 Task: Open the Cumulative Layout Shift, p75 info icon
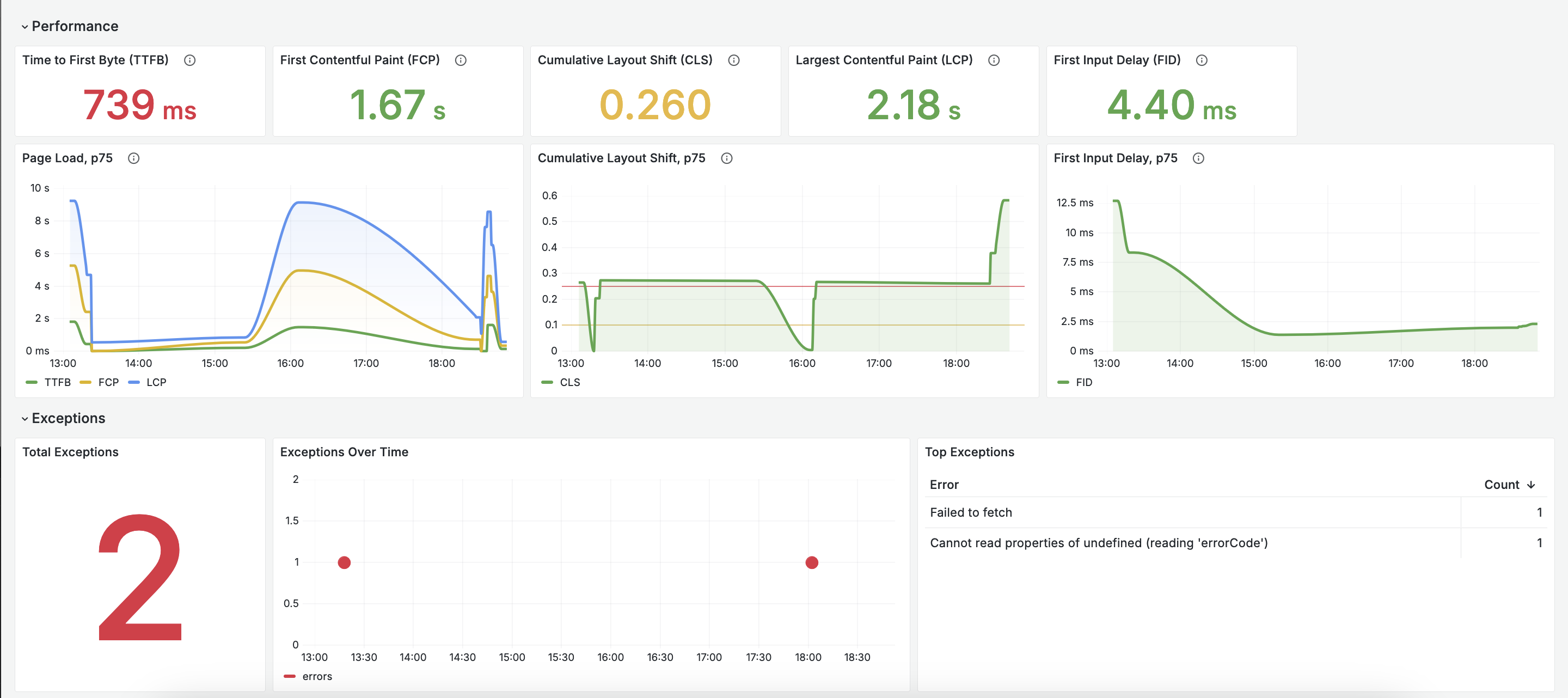tap(727, 157)
